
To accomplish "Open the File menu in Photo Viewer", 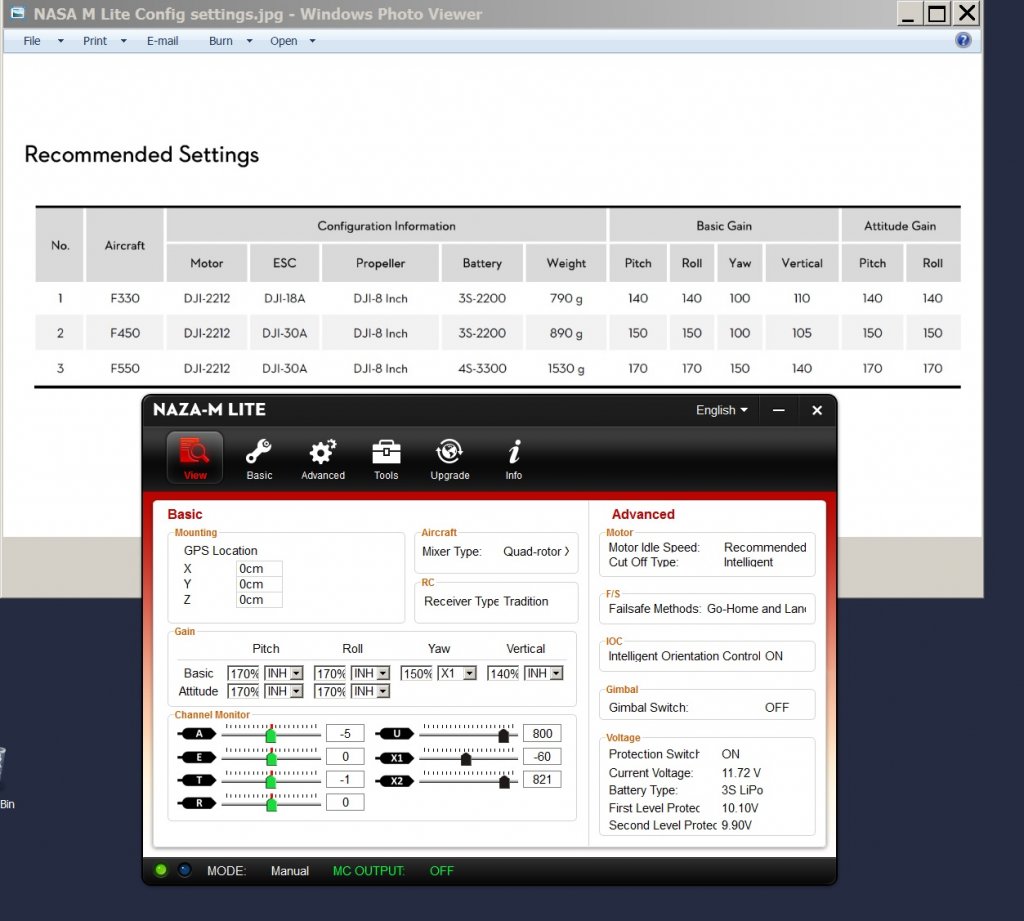I will coord(32,40).
